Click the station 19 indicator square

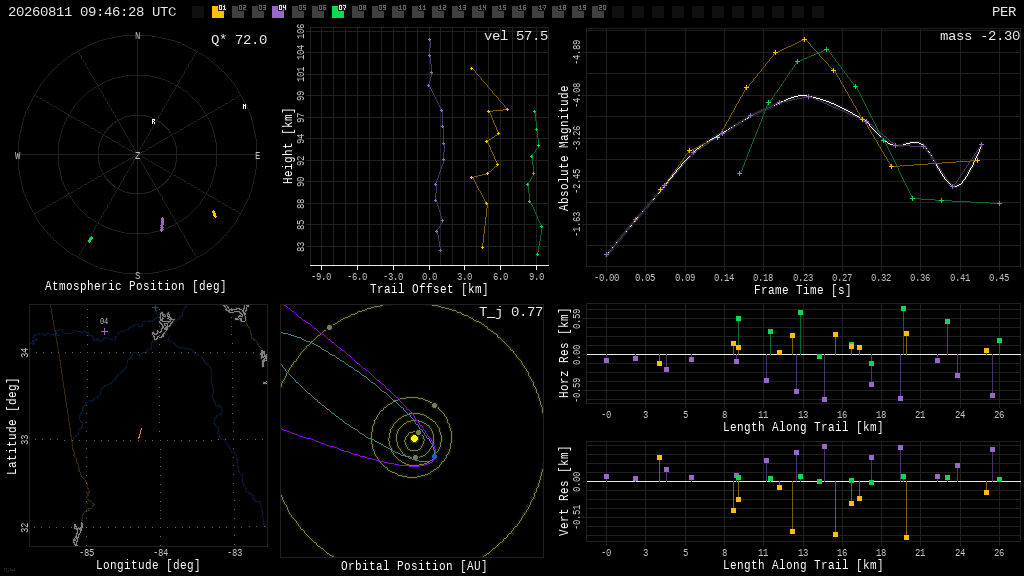coord(577,12)
